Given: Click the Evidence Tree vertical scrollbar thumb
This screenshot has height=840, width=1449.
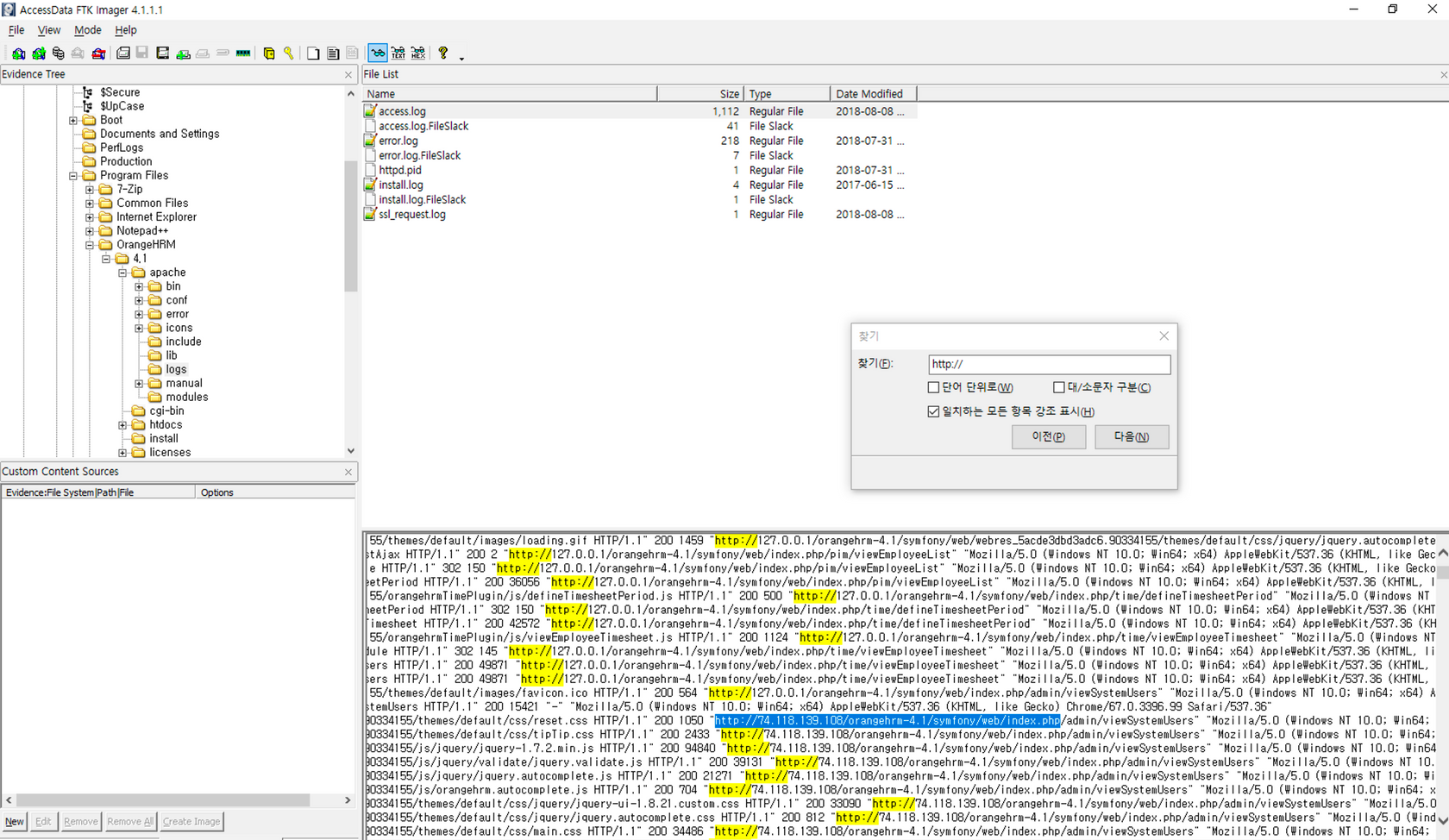Looking at the screenshot, I should 350,226.
